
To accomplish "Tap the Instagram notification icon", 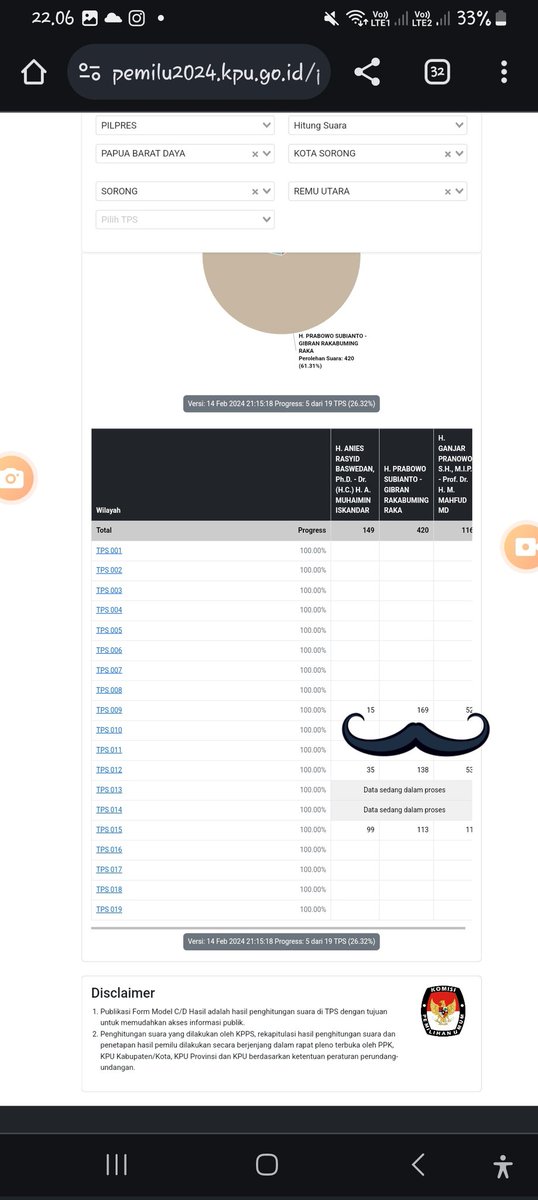I will [x=136, y=18].
